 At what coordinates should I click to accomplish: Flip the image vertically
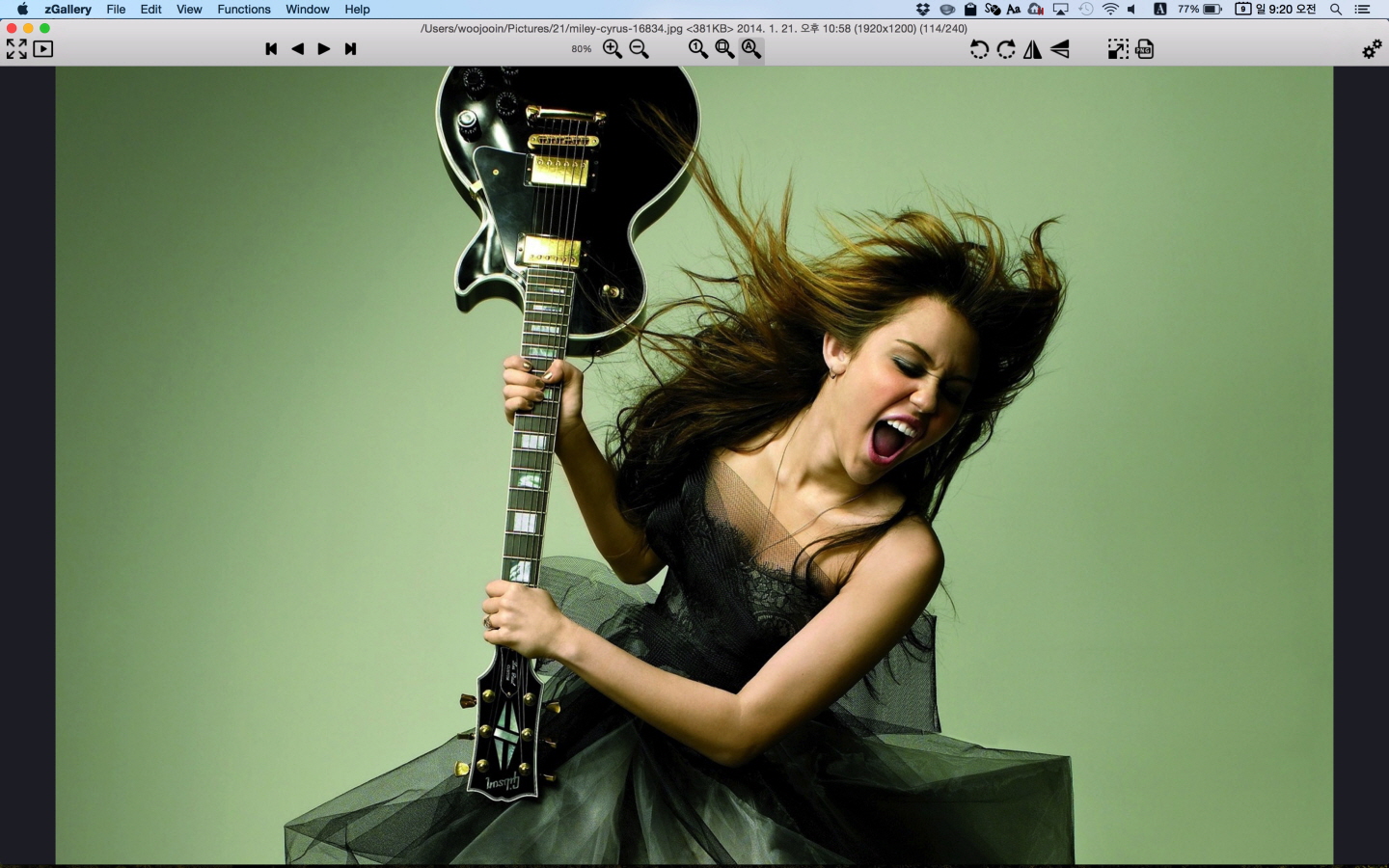1060,49
